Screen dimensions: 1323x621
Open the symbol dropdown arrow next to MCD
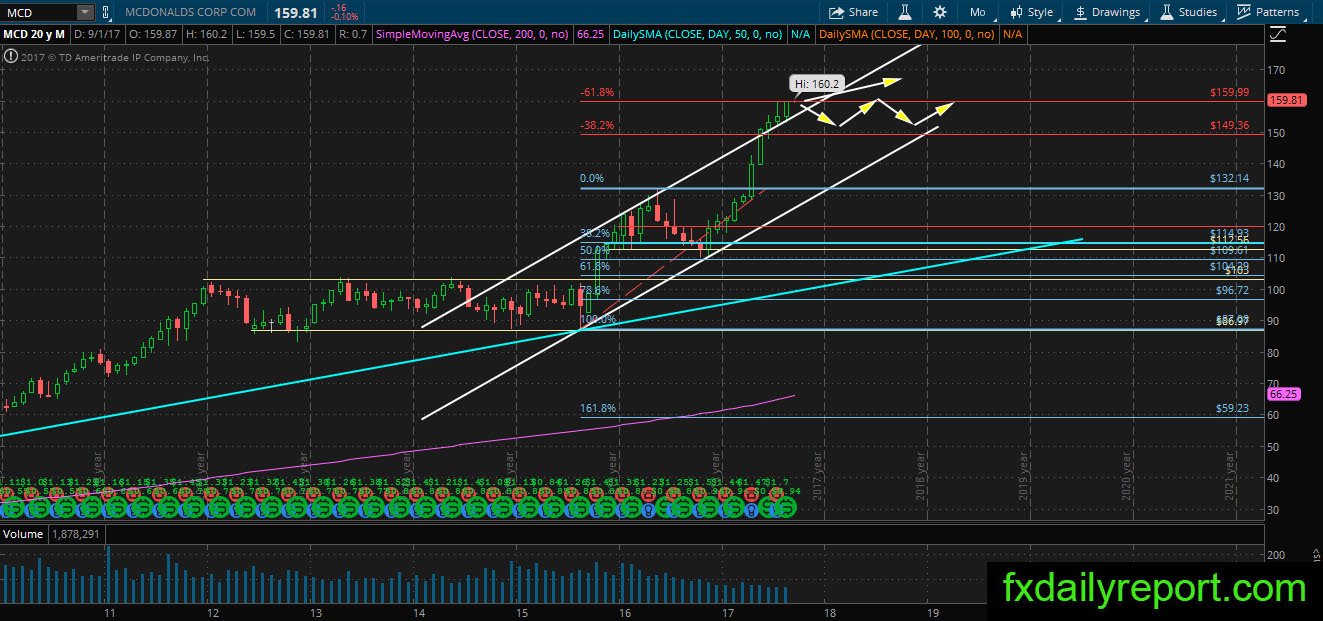click(x=84, y=12)
